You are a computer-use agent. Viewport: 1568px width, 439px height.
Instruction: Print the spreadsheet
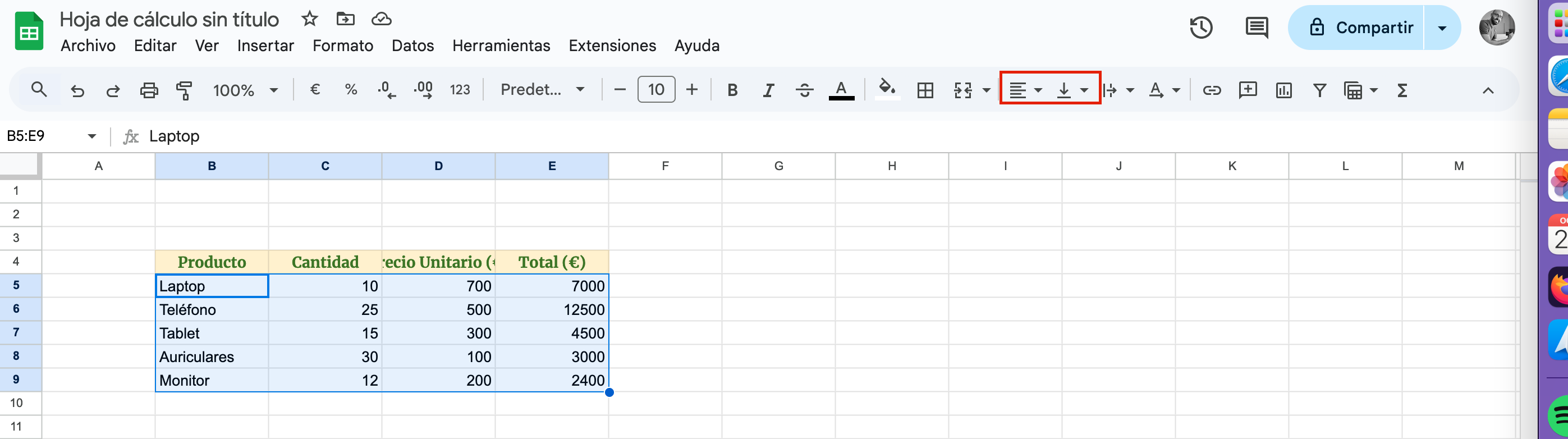tap(149, 91)
